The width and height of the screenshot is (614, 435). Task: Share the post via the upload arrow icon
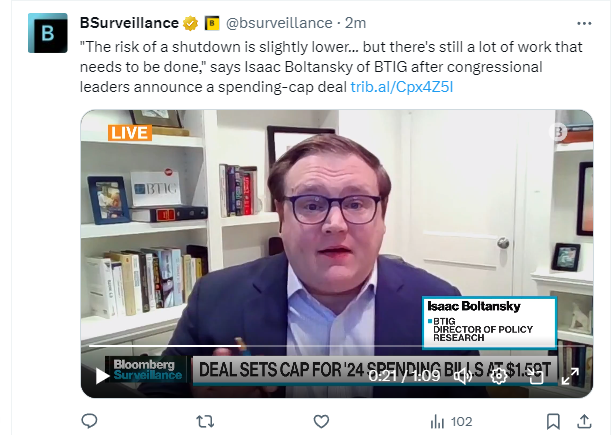click(584, 421)
